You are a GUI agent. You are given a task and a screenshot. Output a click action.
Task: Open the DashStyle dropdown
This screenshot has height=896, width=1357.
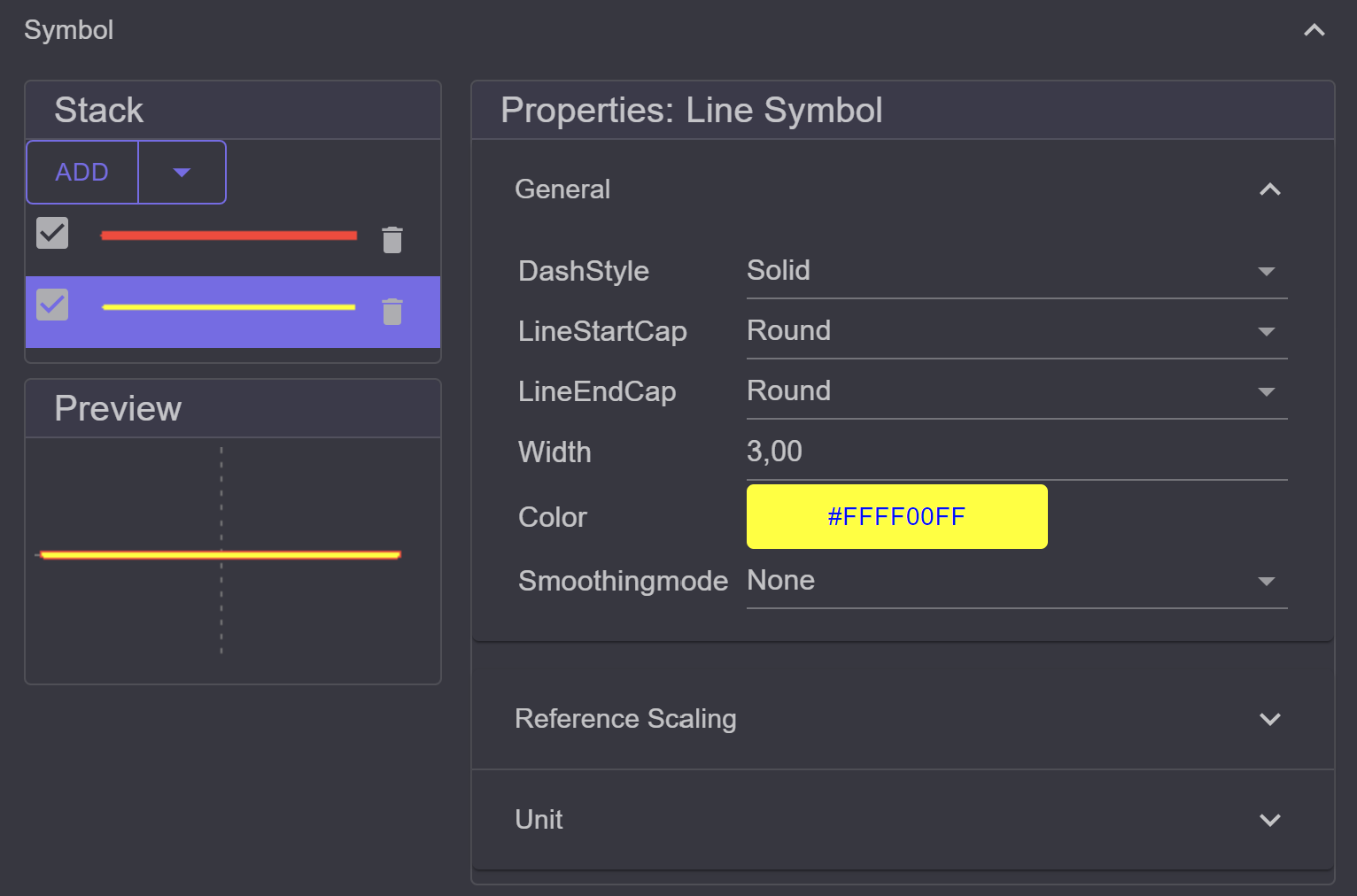[1017, 271]
